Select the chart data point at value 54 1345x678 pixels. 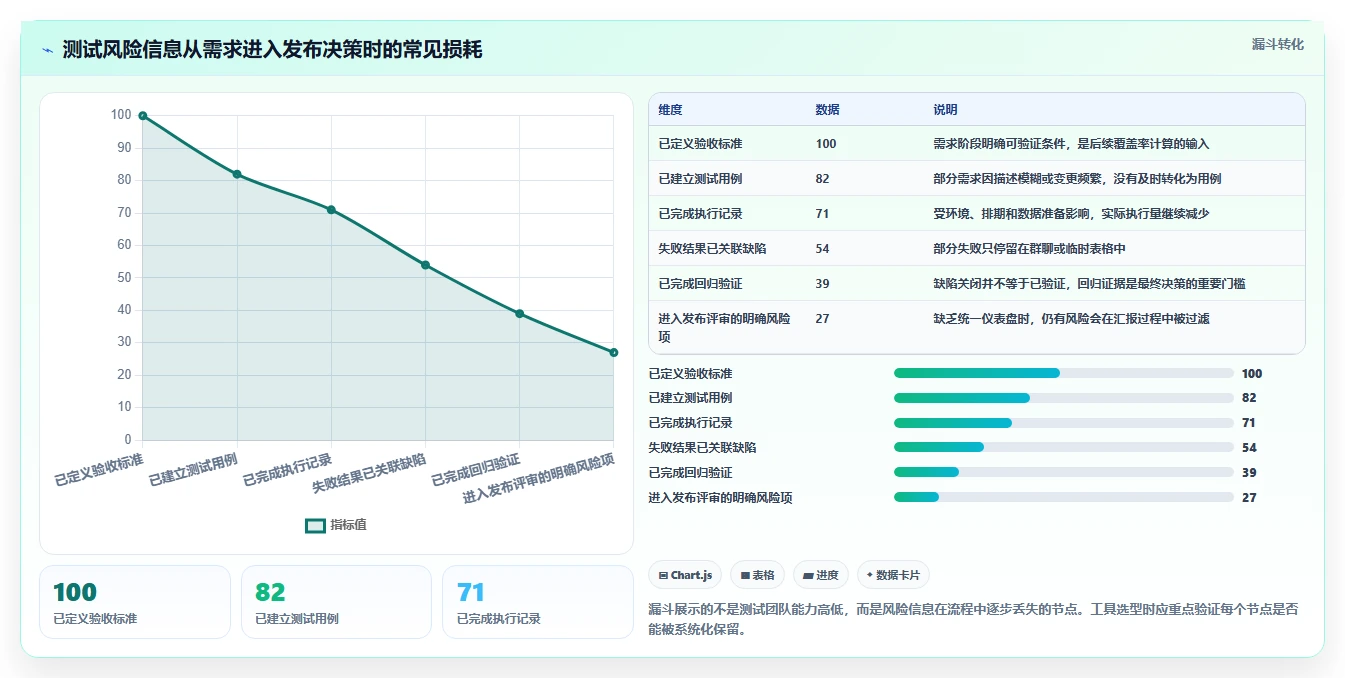tap(425, 265)
